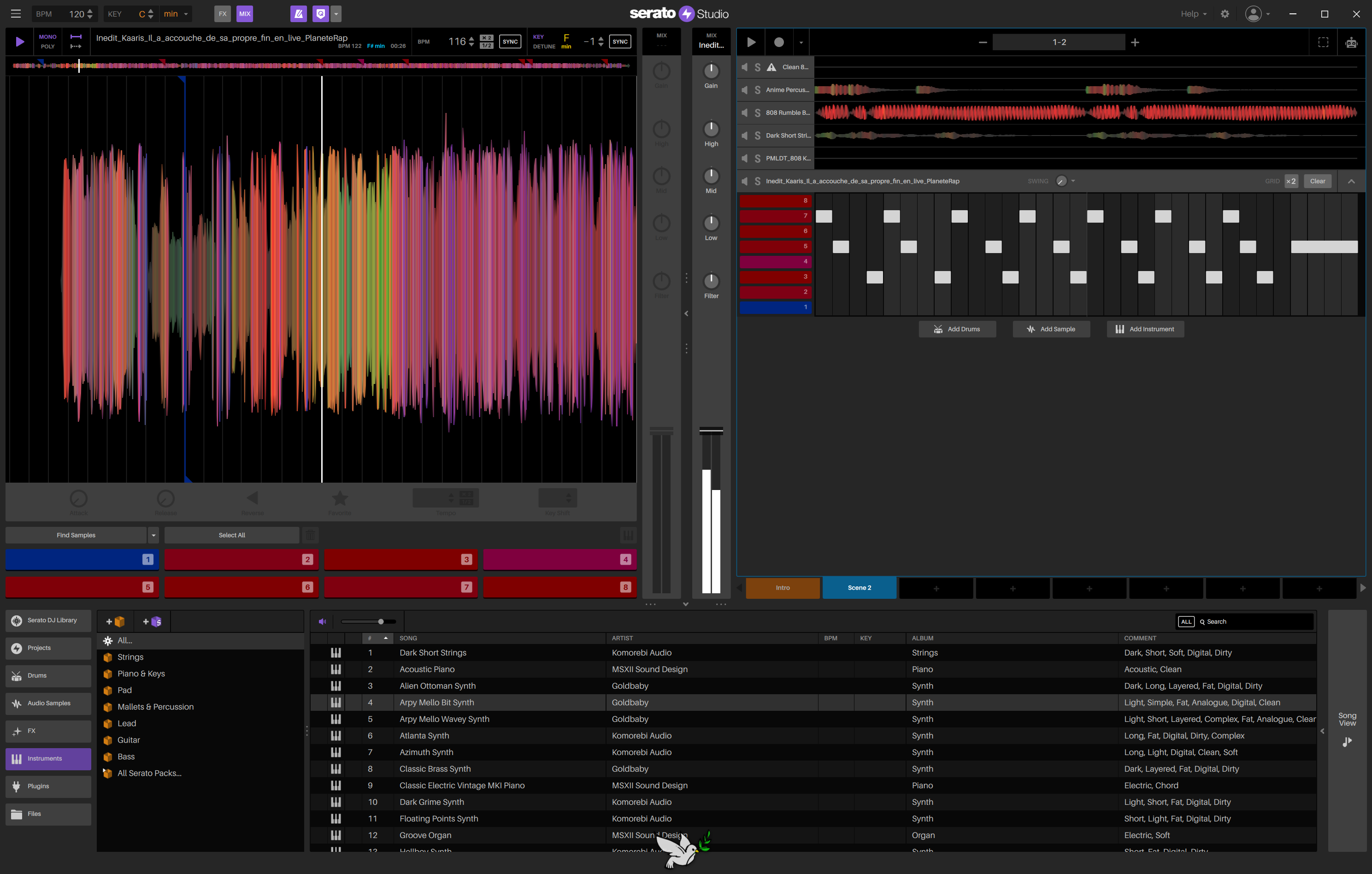Viewport: 1372px width, 874px height.
Task: Collapse the Inedit_Kaaris track with chevron
Action: coord(1351,181)
